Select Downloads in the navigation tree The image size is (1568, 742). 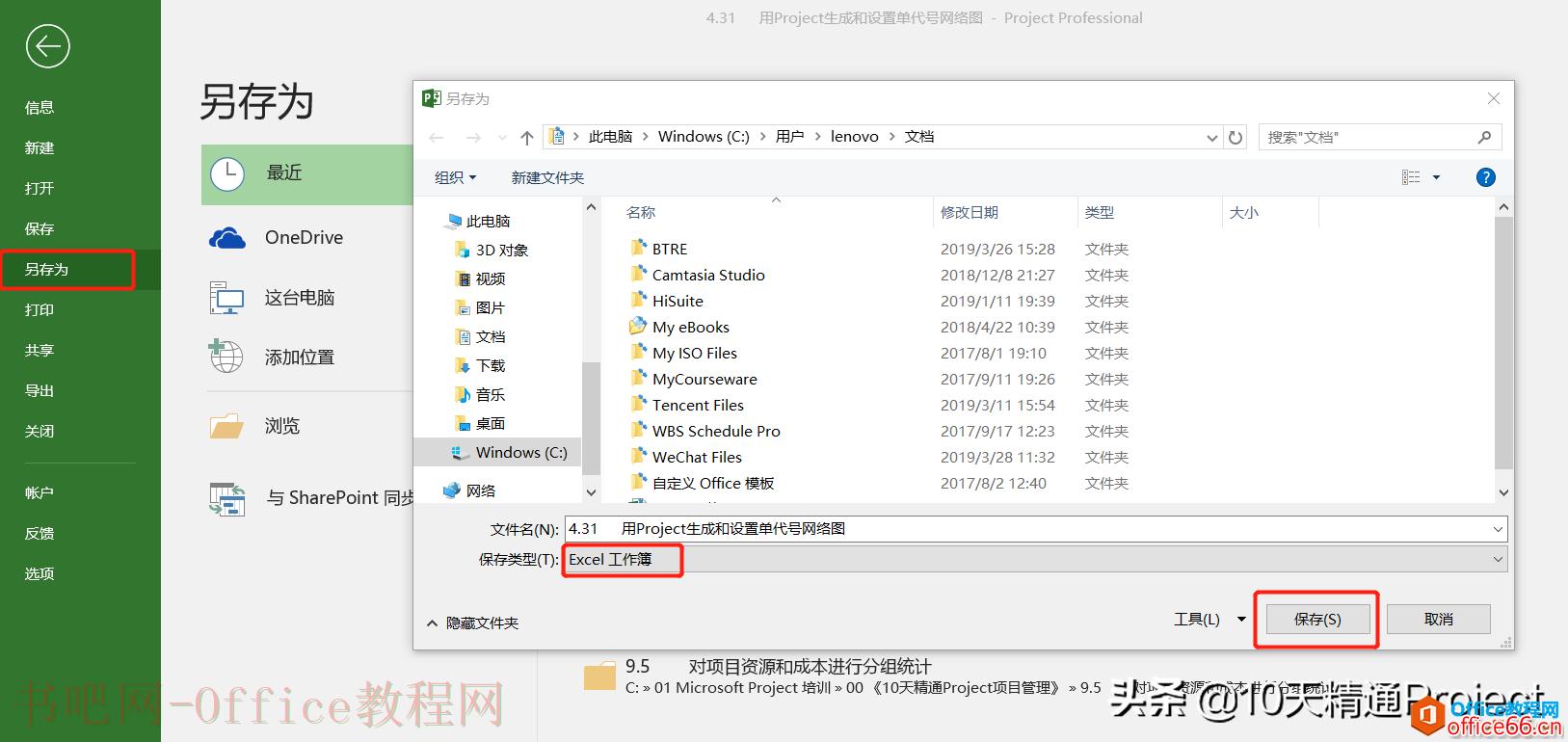(x=480, y=365)
